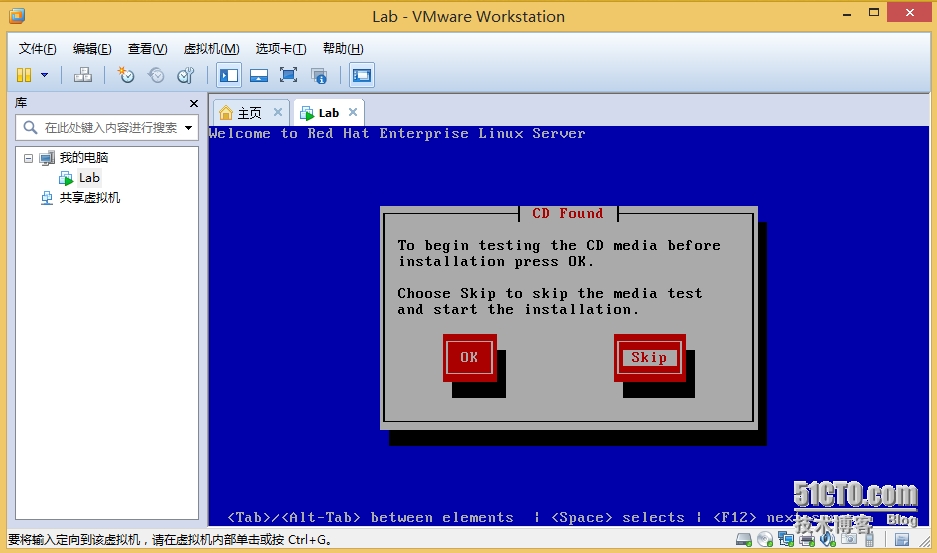The image size is (937, 553).
Task: Select 我的电脑 in the library tree
Action: pos(84,158)
